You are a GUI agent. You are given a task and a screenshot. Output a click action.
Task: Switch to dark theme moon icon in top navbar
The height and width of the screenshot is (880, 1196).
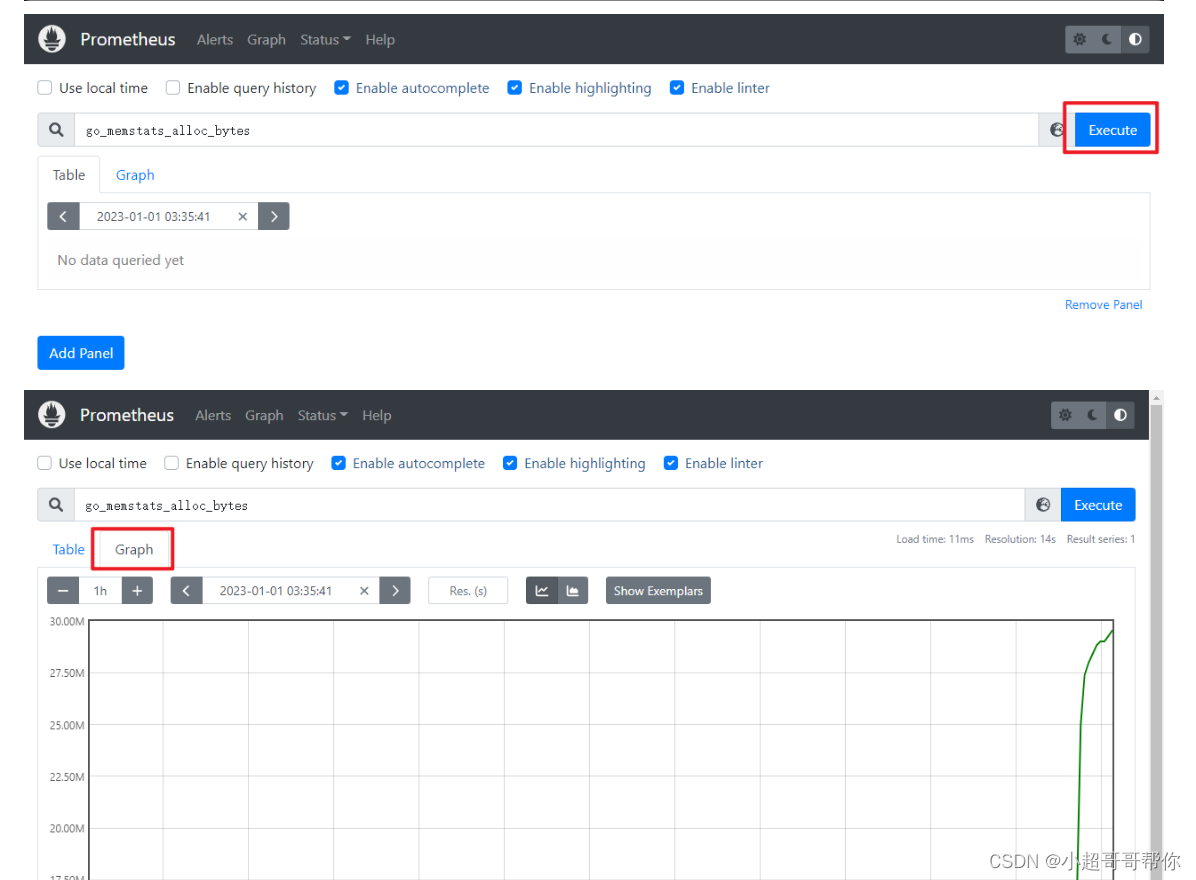(x=1107, y=39)
